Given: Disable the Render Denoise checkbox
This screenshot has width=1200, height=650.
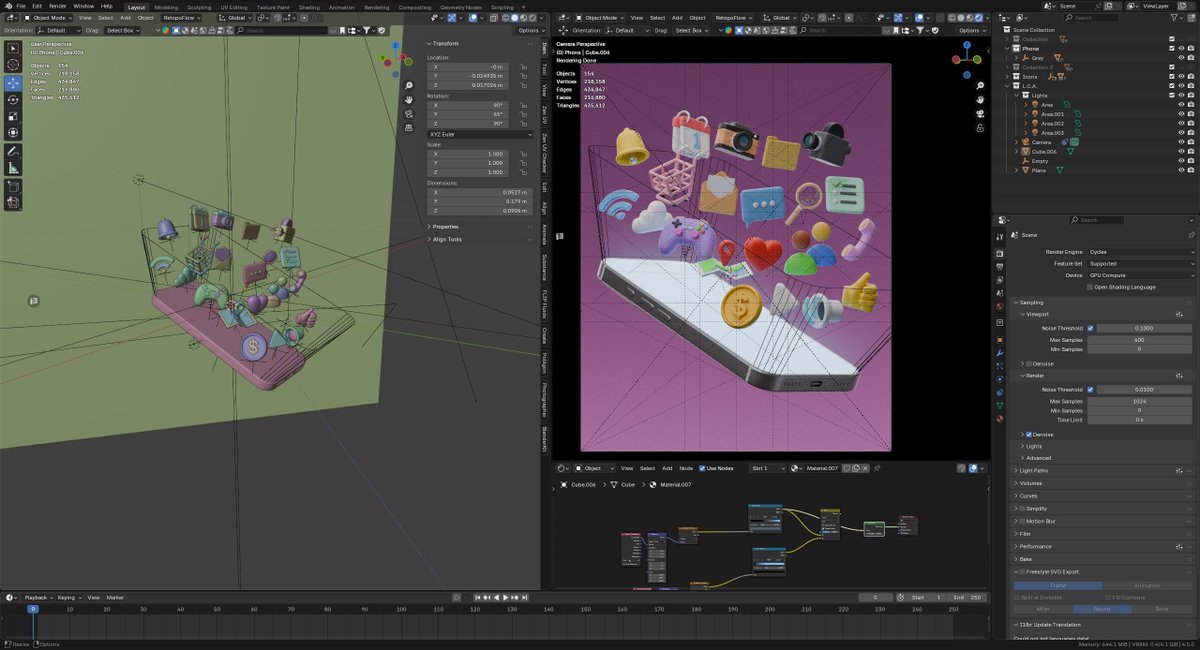Looking at the screenshot, I should pyautogui.click(x=1030, y=435).
